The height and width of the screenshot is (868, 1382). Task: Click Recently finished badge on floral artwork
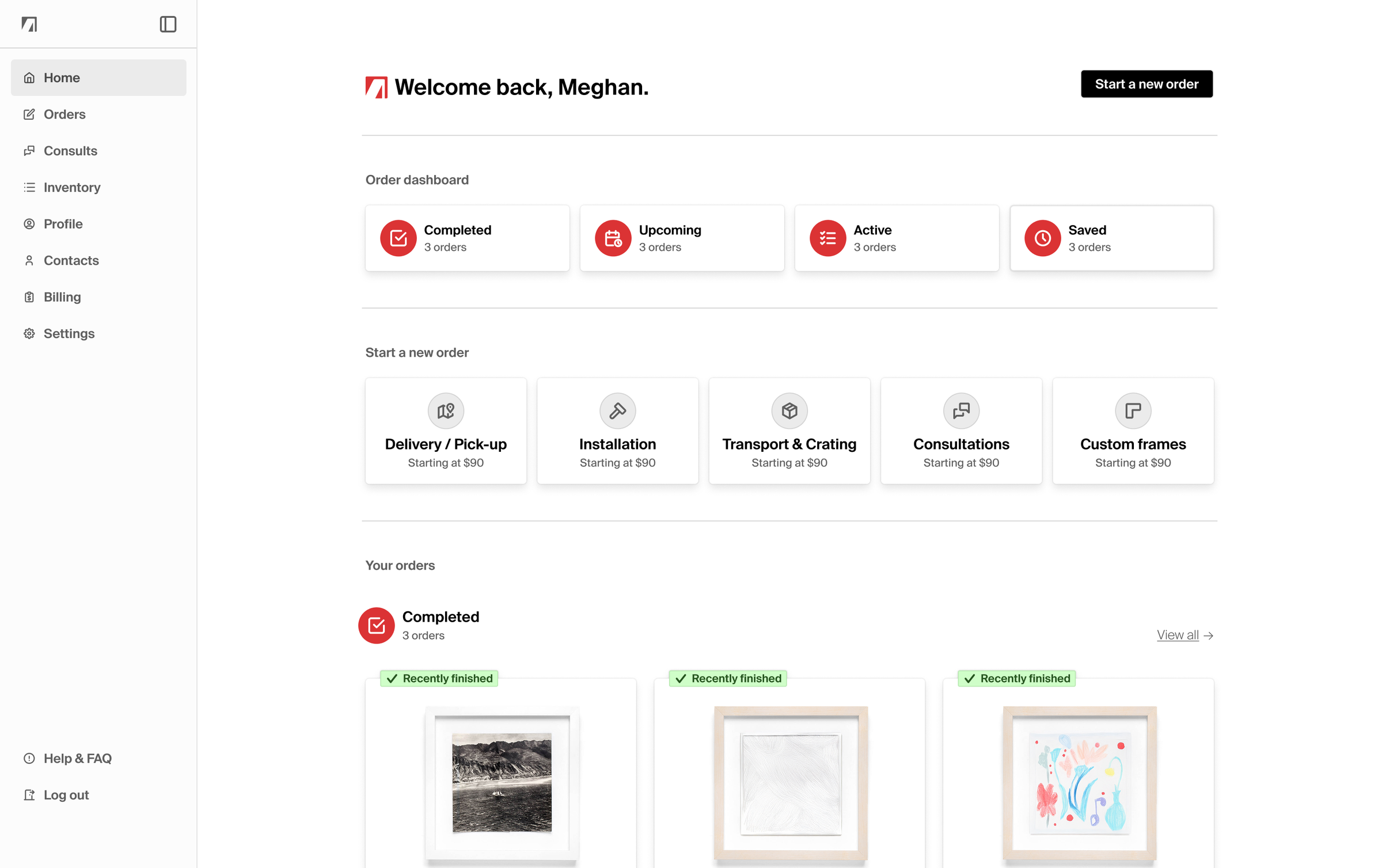tap(1017, 678)
